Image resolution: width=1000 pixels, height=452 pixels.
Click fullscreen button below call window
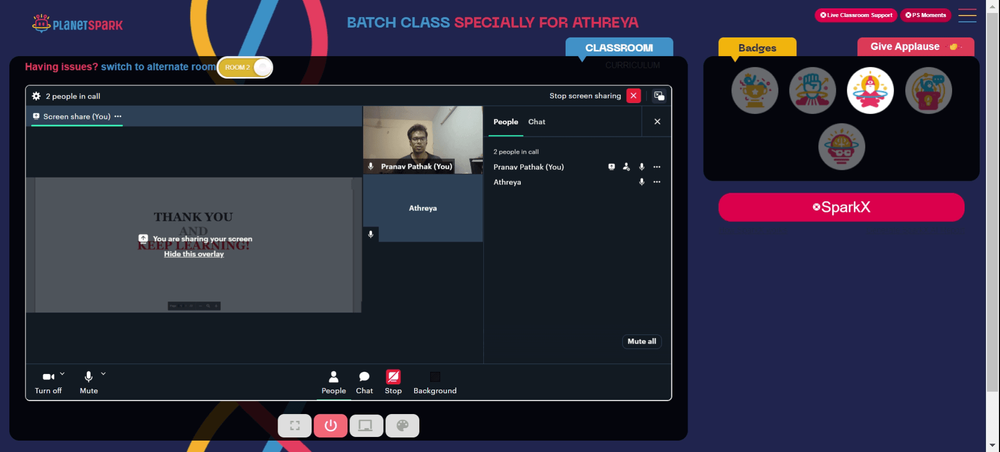295,426
